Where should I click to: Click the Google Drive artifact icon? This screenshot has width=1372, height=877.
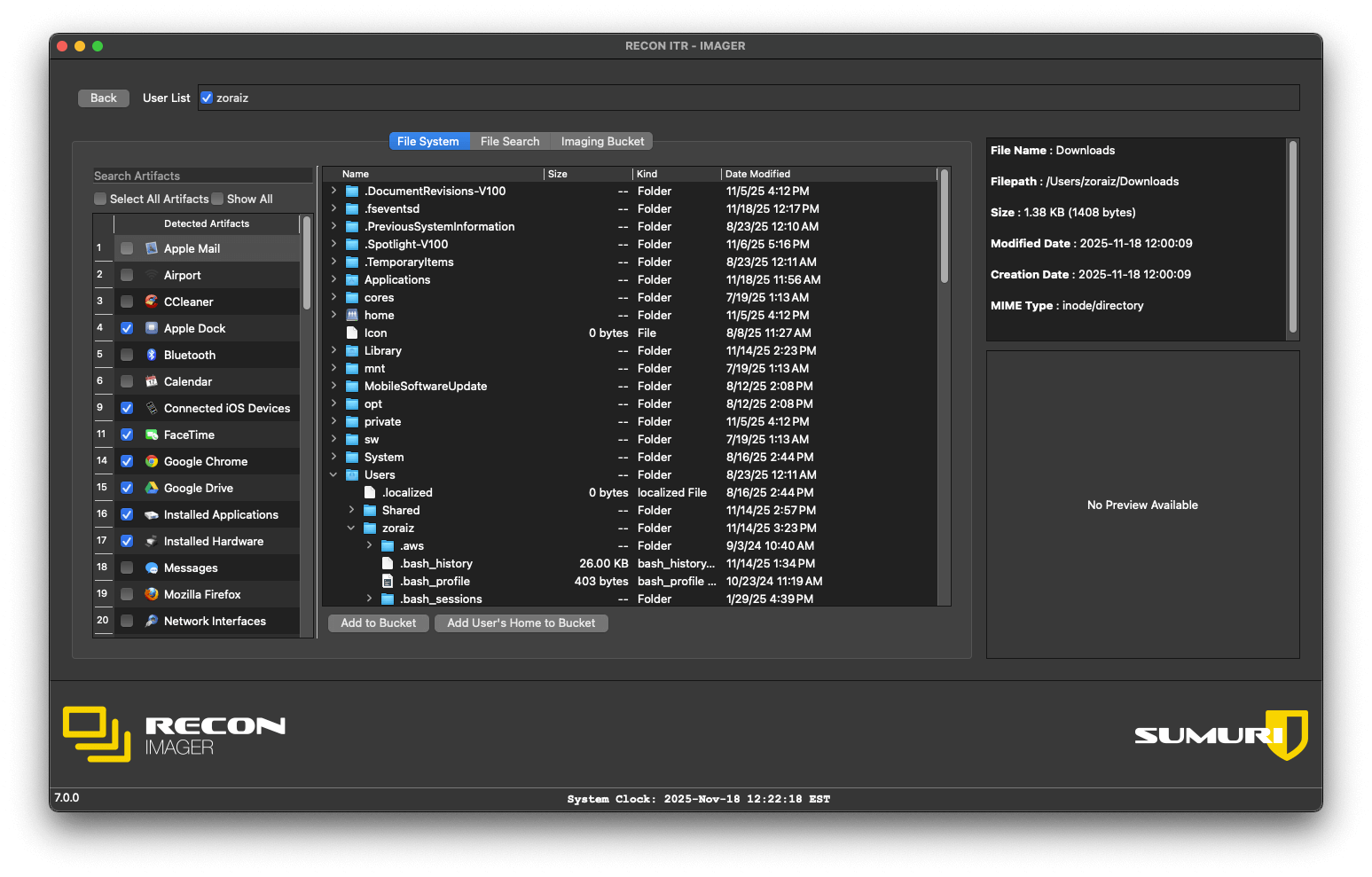pos(151,488)
